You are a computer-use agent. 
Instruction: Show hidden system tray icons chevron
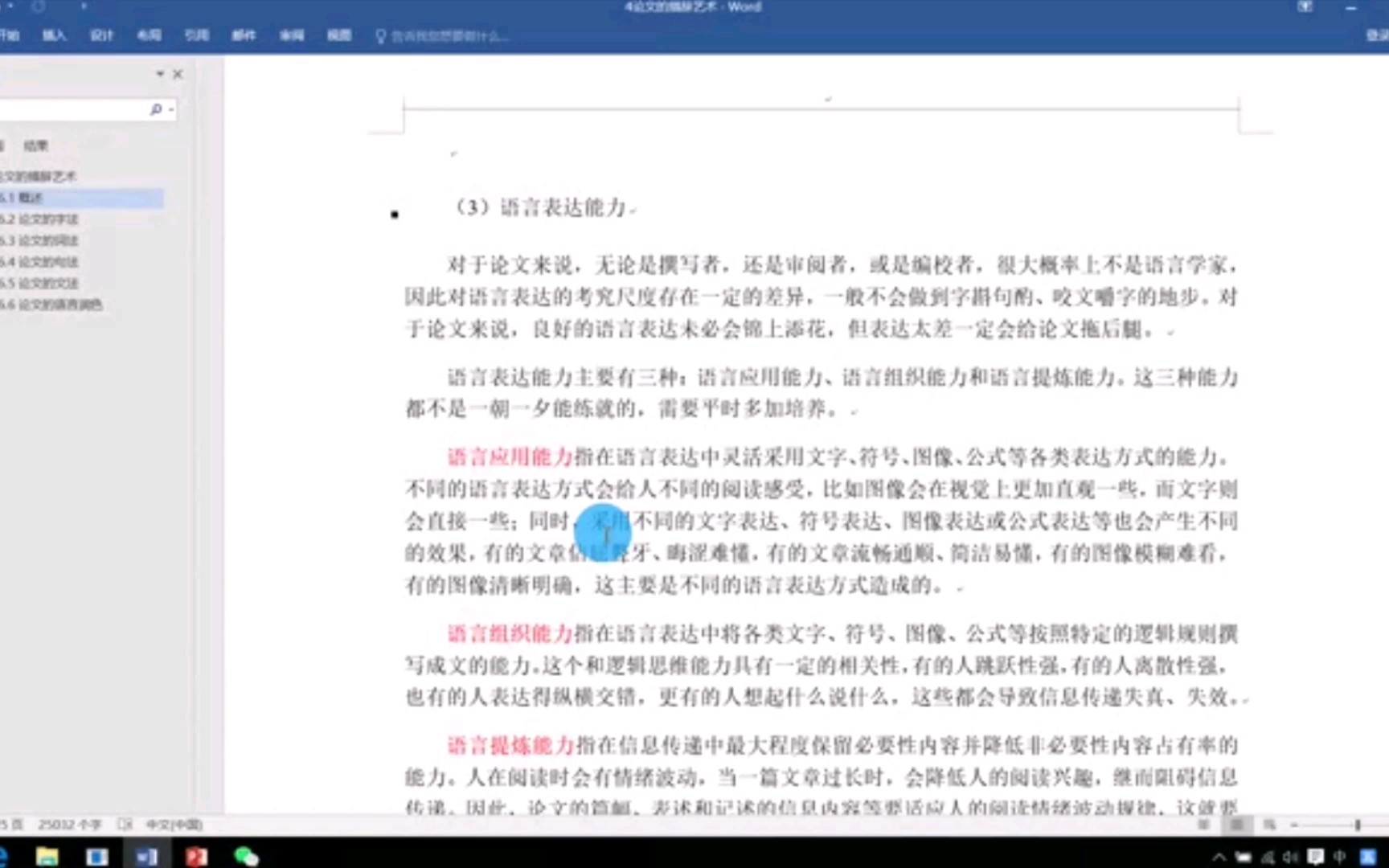[1219, 857]
